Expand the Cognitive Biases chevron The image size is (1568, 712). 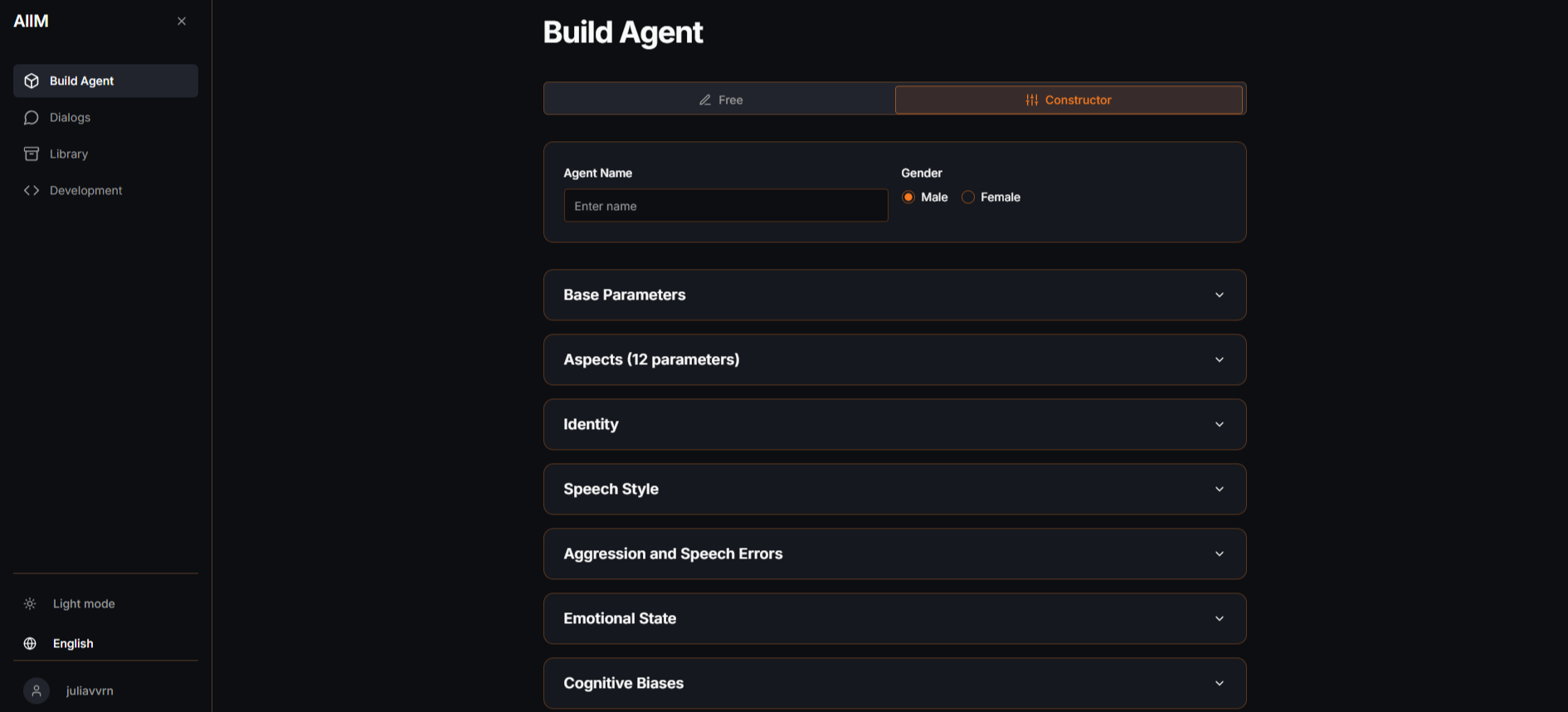click(1220, 683)
